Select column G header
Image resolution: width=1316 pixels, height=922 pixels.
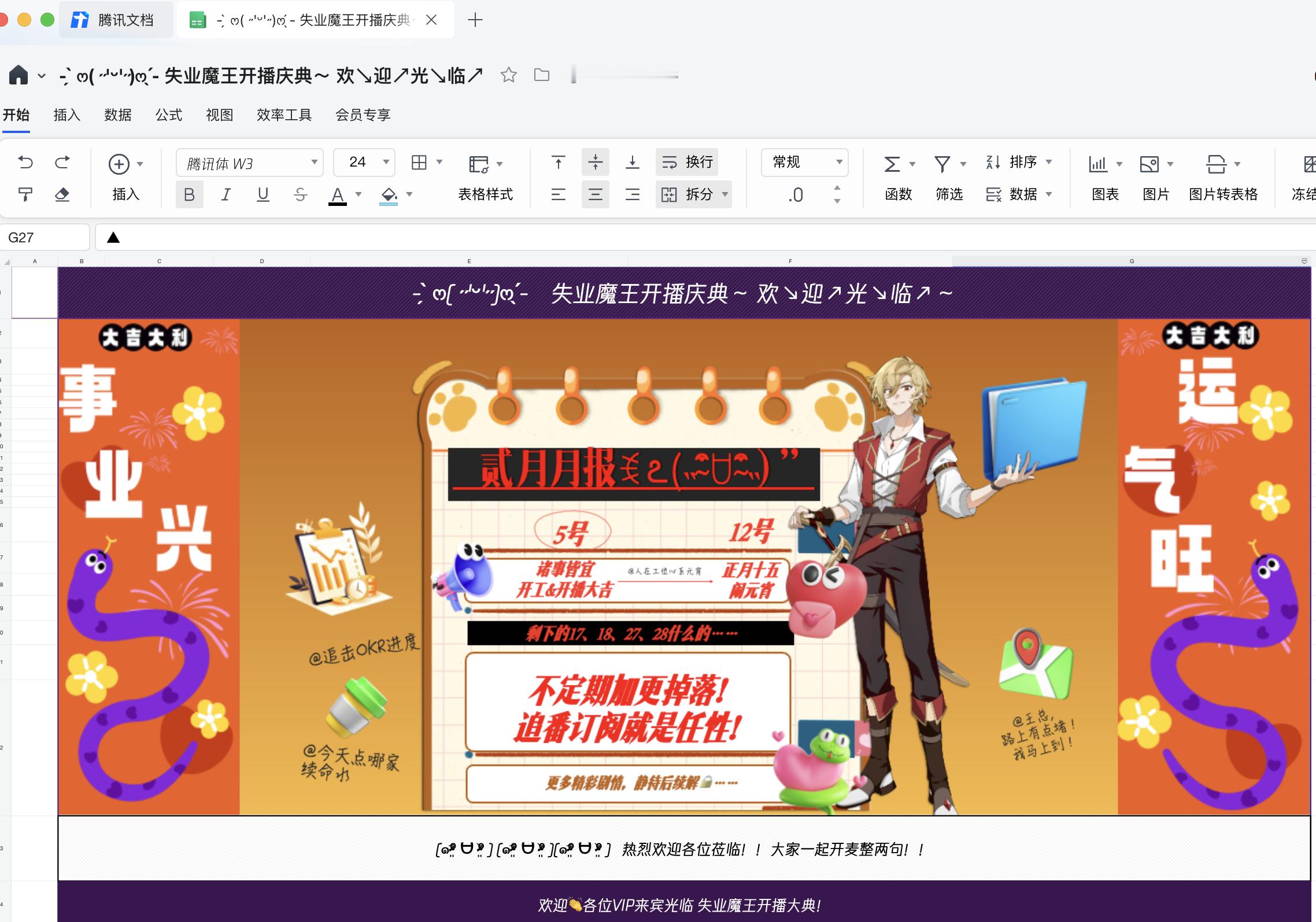(1132, 261)
